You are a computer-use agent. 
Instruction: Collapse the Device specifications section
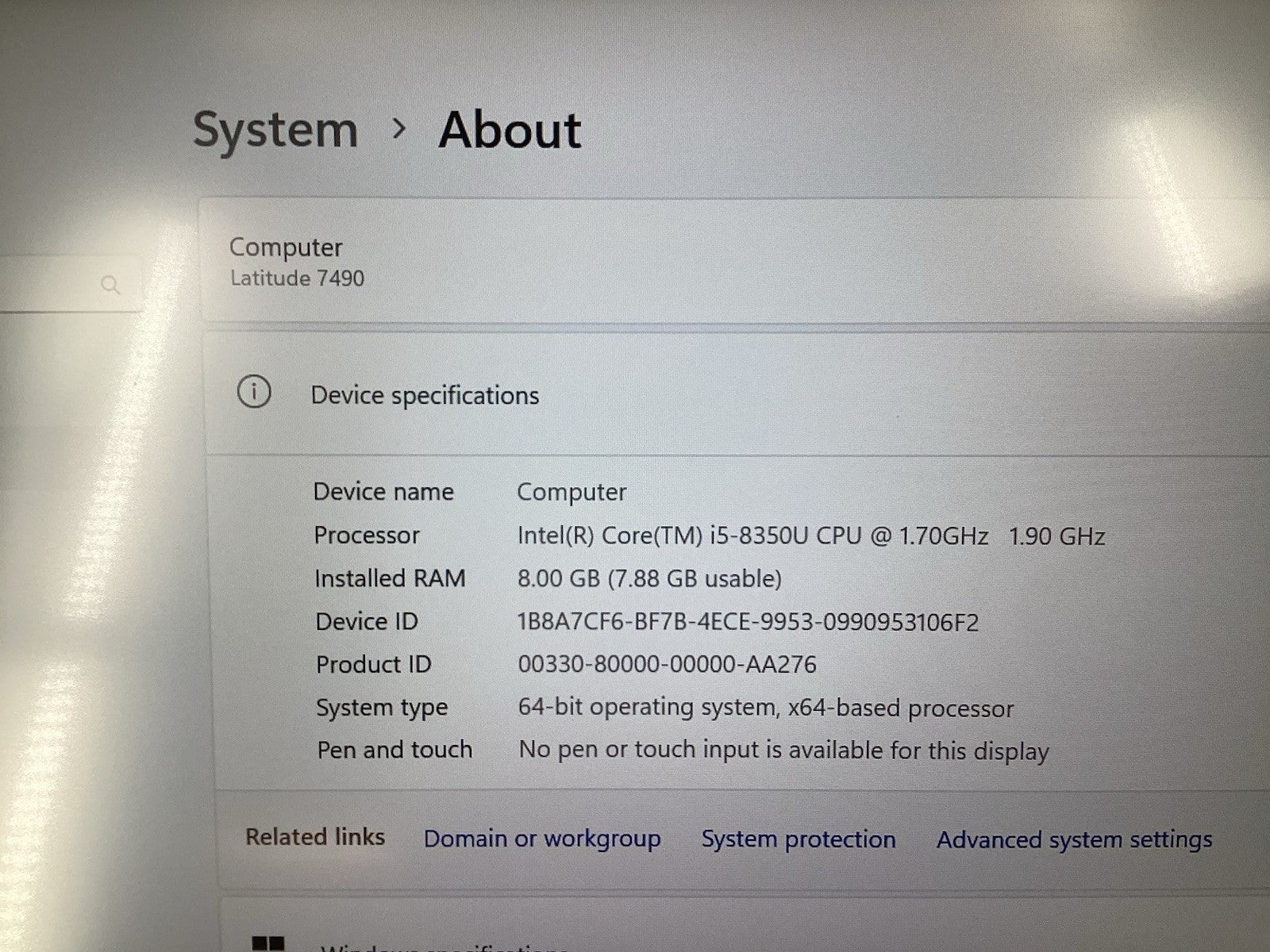[x=738, y=394]
